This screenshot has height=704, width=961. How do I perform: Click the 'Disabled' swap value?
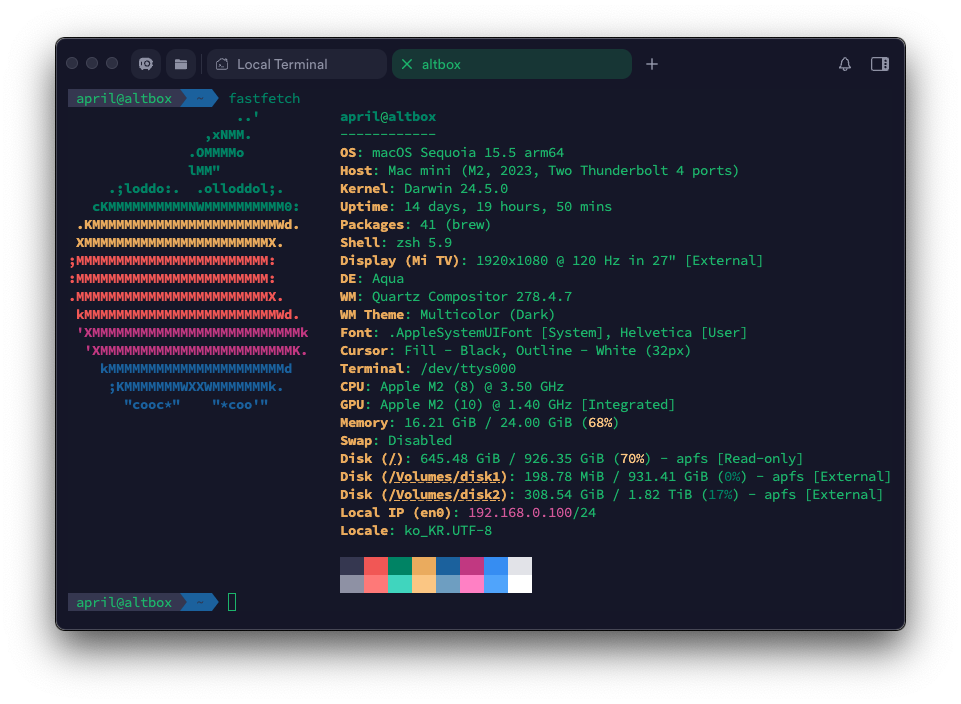[420, 441]
